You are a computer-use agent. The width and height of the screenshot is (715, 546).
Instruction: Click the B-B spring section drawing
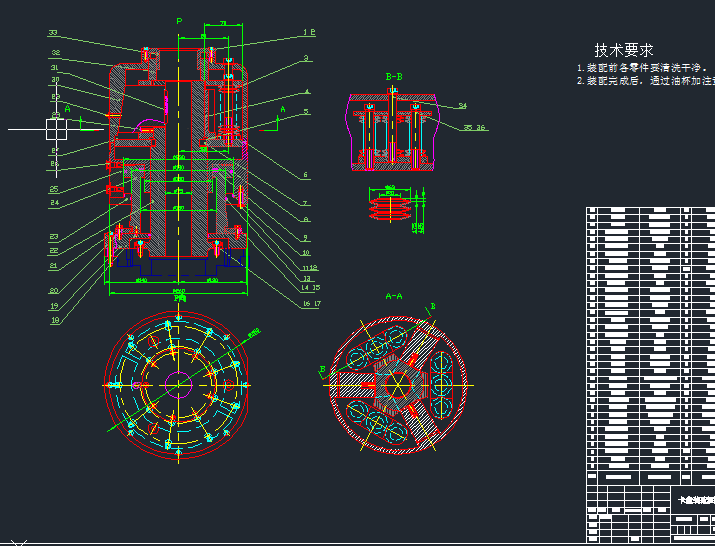tap(393, 129)
